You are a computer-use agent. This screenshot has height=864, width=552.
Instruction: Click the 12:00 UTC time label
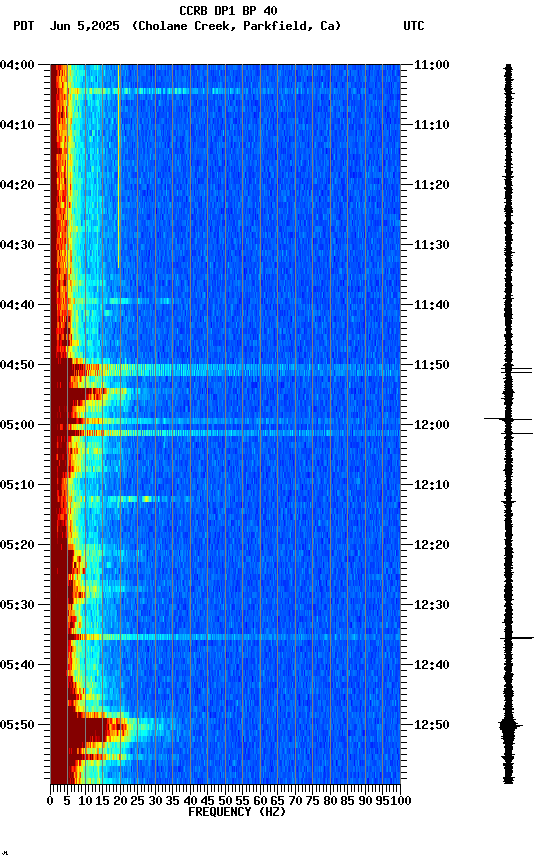432,425
